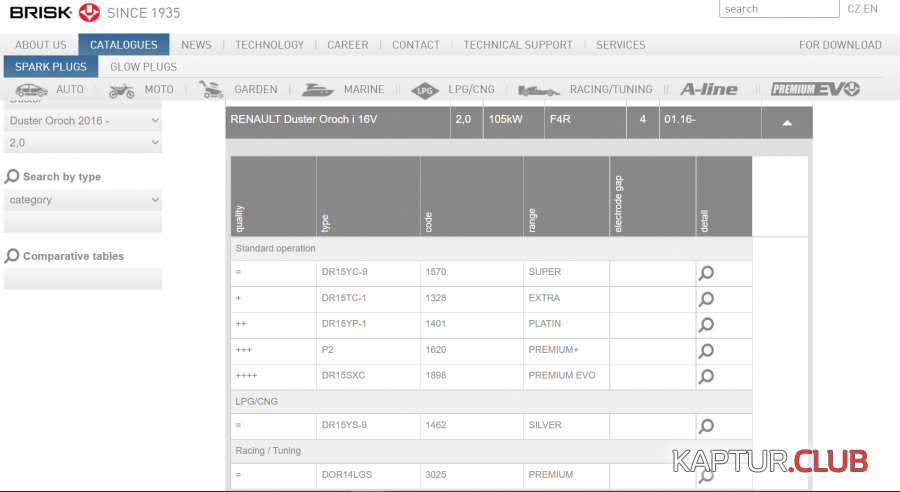
Task: Click into the search input field
Action: tap(779, 9)
